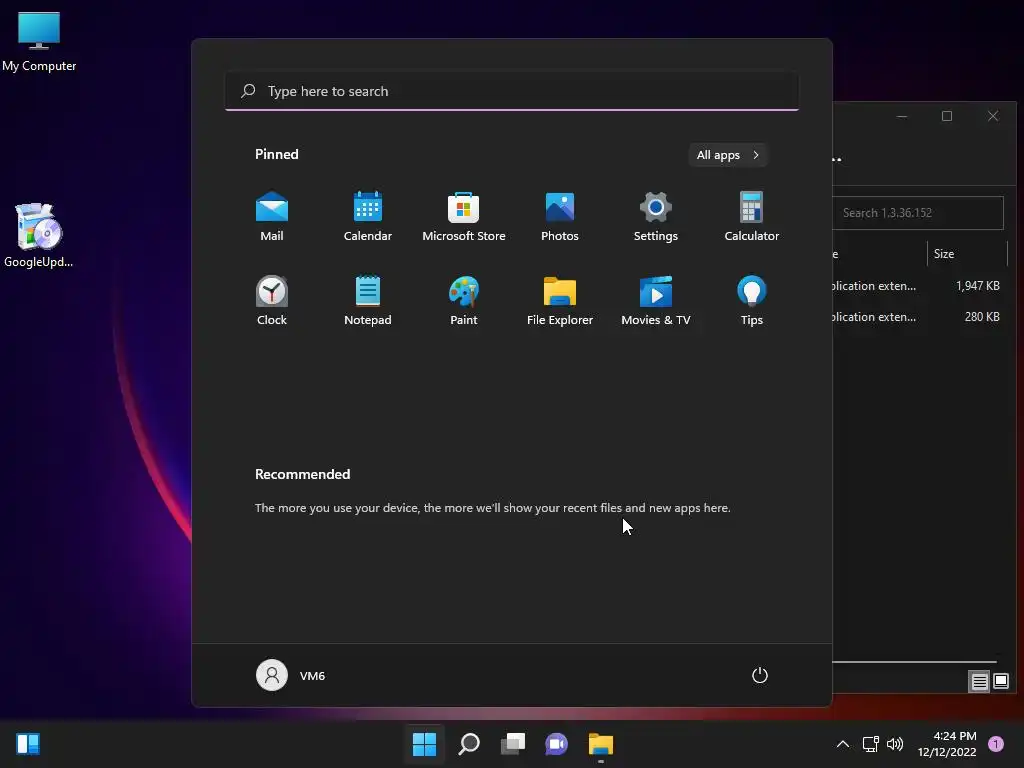Open the Clock app

coord(272,301)
